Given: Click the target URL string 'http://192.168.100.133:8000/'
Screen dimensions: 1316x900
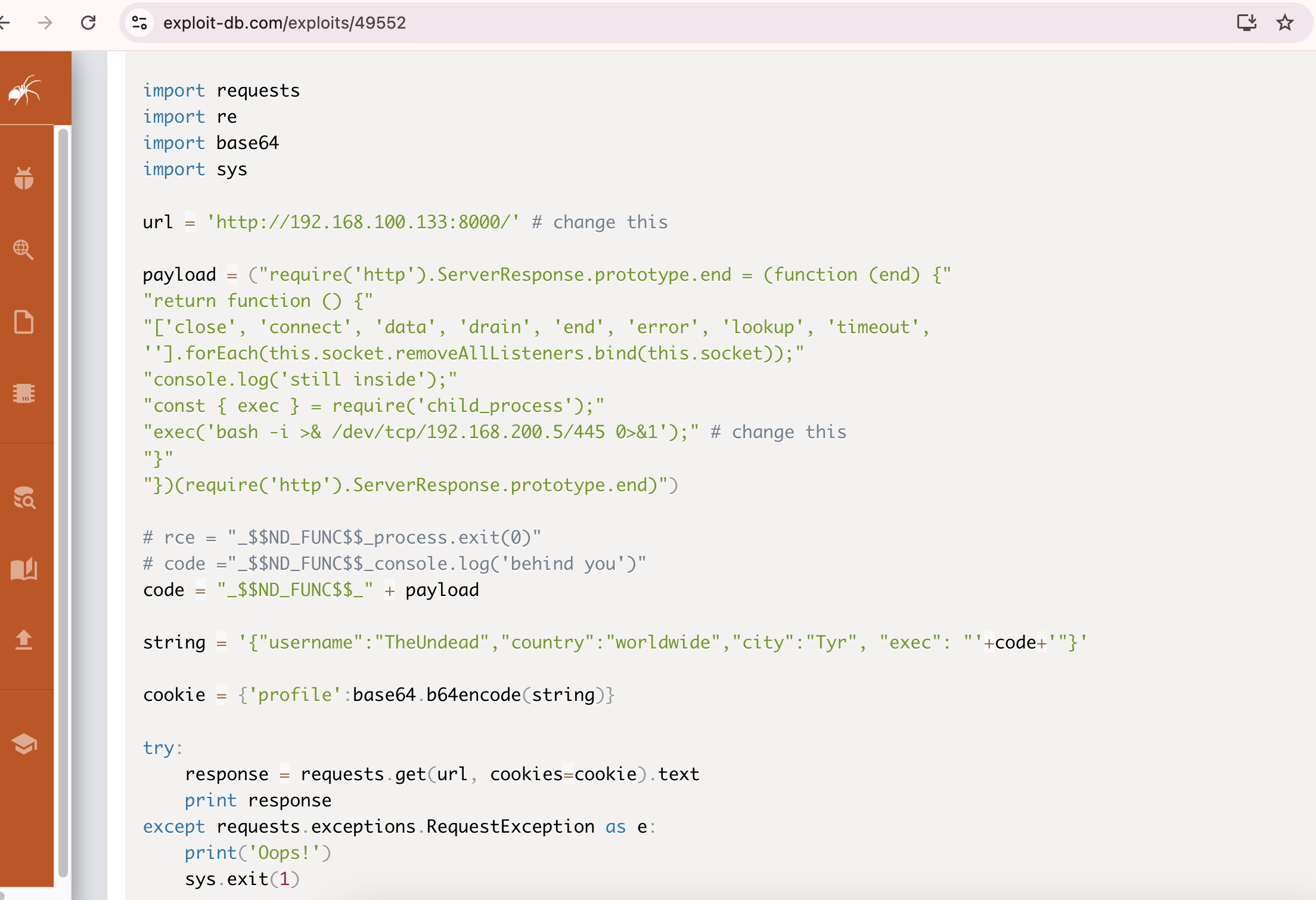Looking at the screenshot, I should pos(363,222).
